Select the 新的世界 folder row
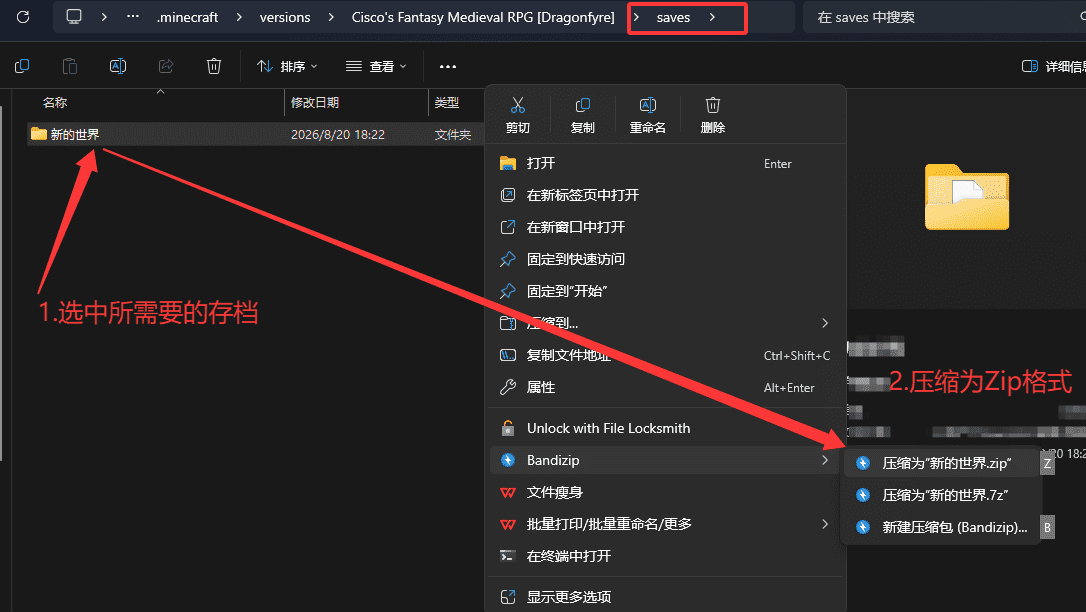 [x=255, y=134]
